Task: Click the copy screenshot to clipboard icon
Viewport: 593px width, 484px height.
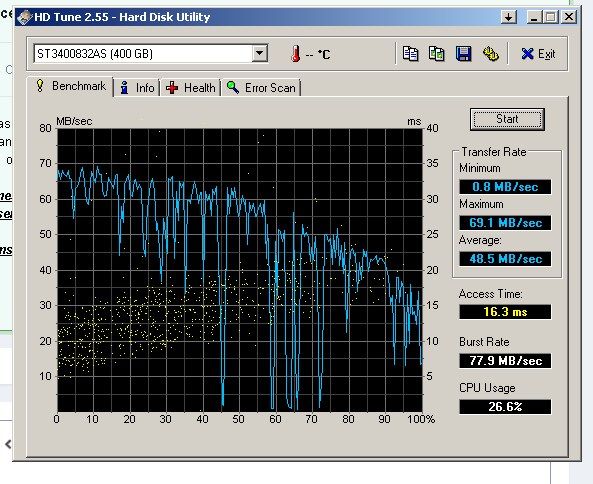Action: pos(436,54)
